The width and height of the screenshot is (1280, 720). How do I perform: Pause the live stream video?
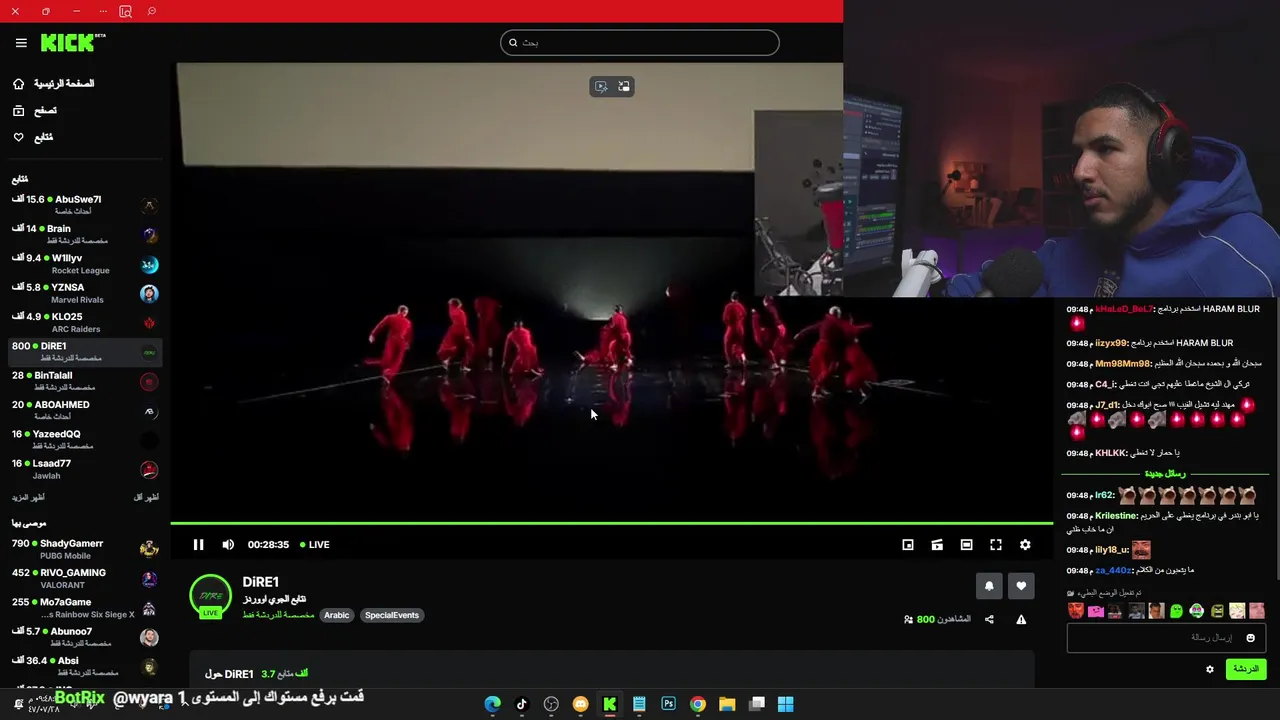pos(198,545)
